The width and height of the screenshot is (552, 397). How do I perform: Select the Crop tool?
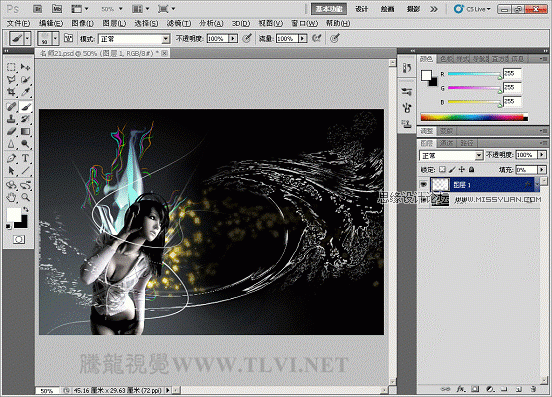pos(11,92)
